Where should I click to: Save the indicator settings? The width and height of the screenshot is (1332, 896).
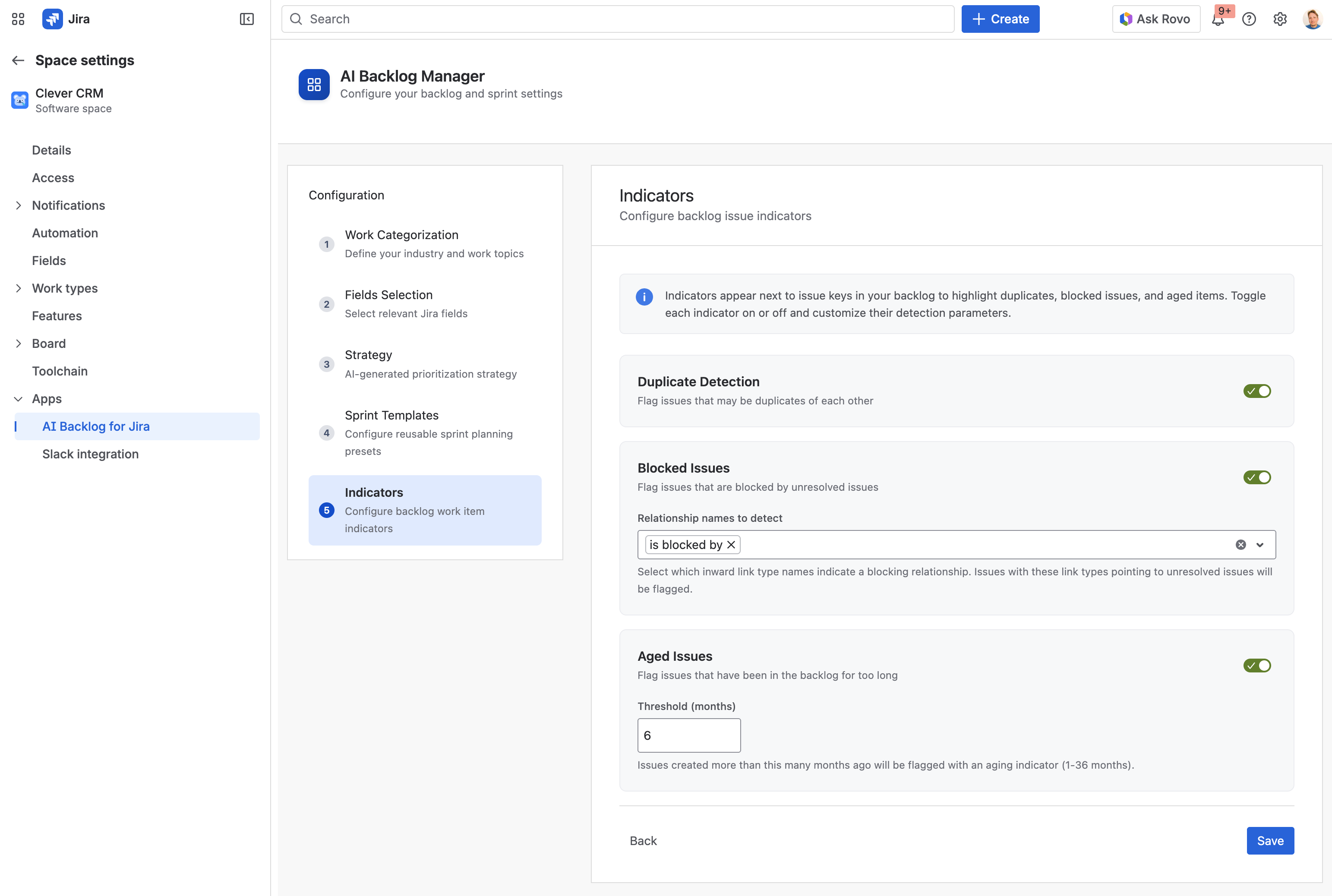(1270, 841)
